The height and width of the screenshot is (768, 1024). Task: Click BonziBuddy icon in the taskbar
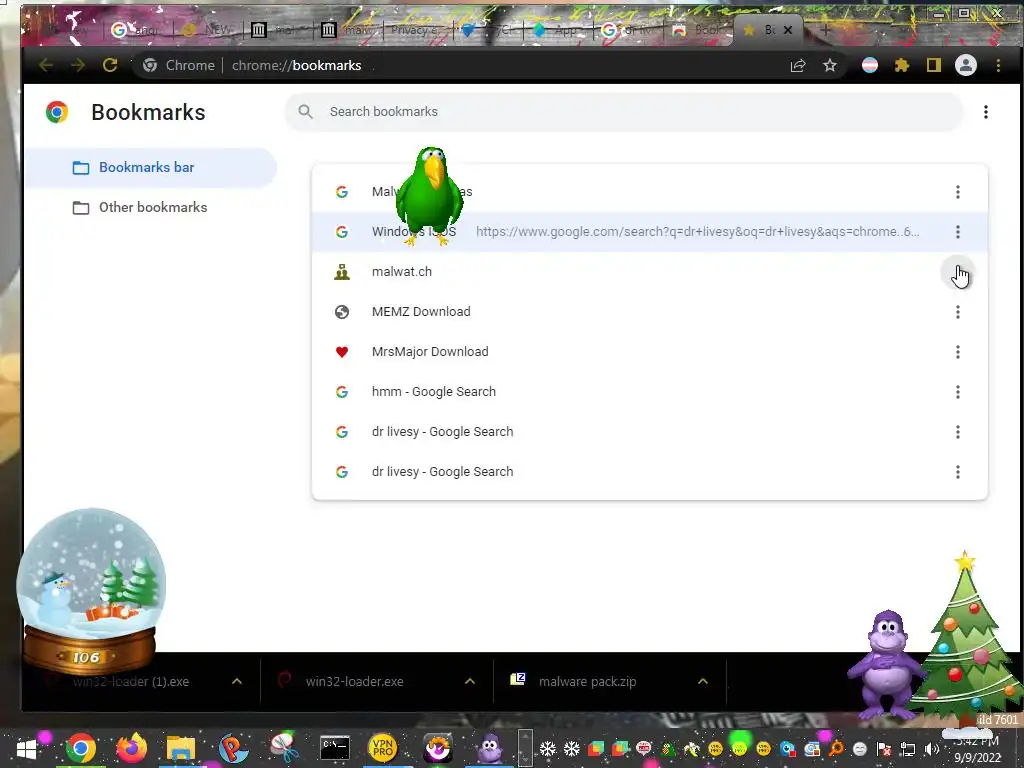tap(489, 748)
